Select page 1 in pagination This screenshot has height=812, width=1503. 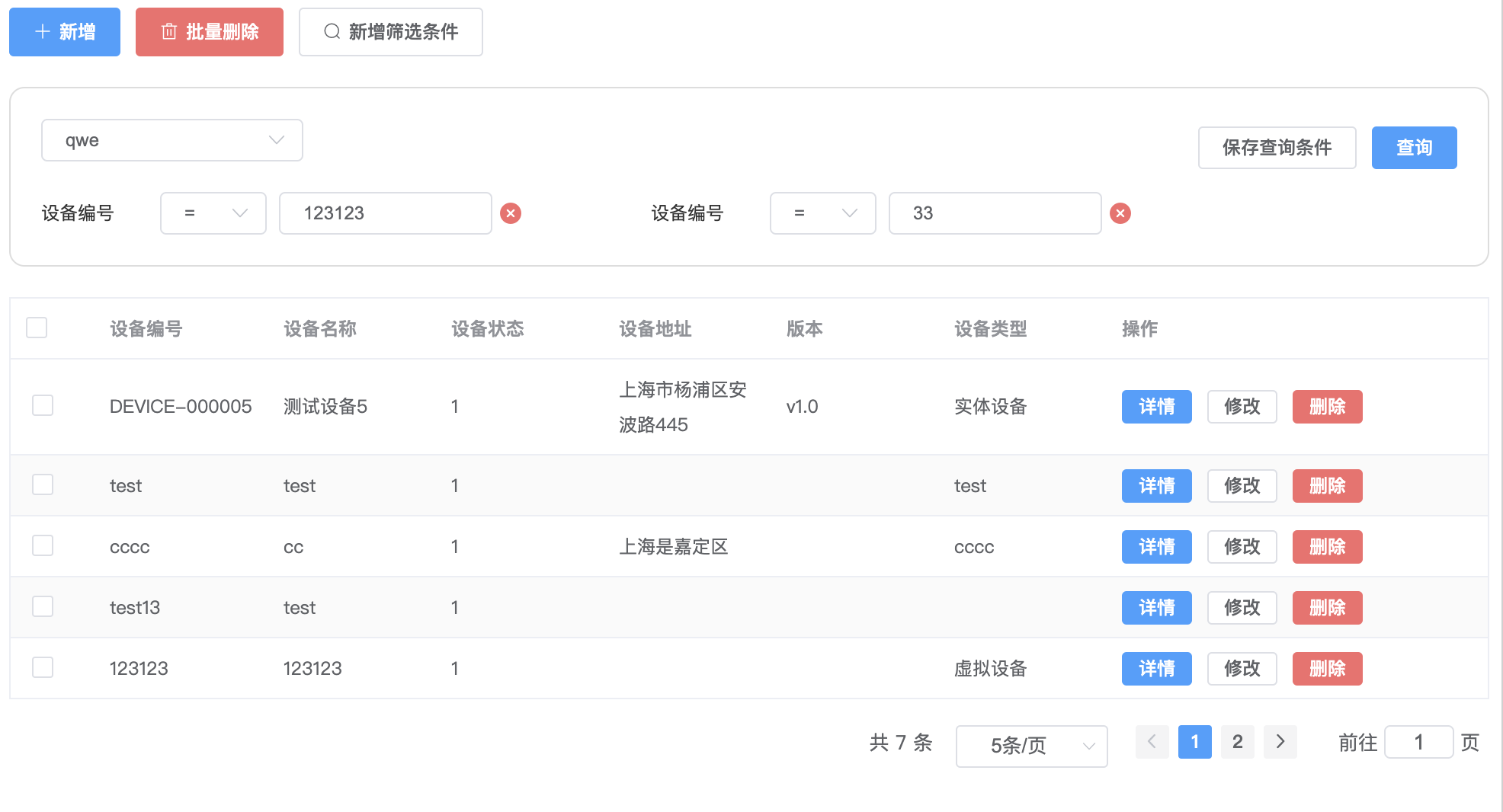tap(1195, 742)
